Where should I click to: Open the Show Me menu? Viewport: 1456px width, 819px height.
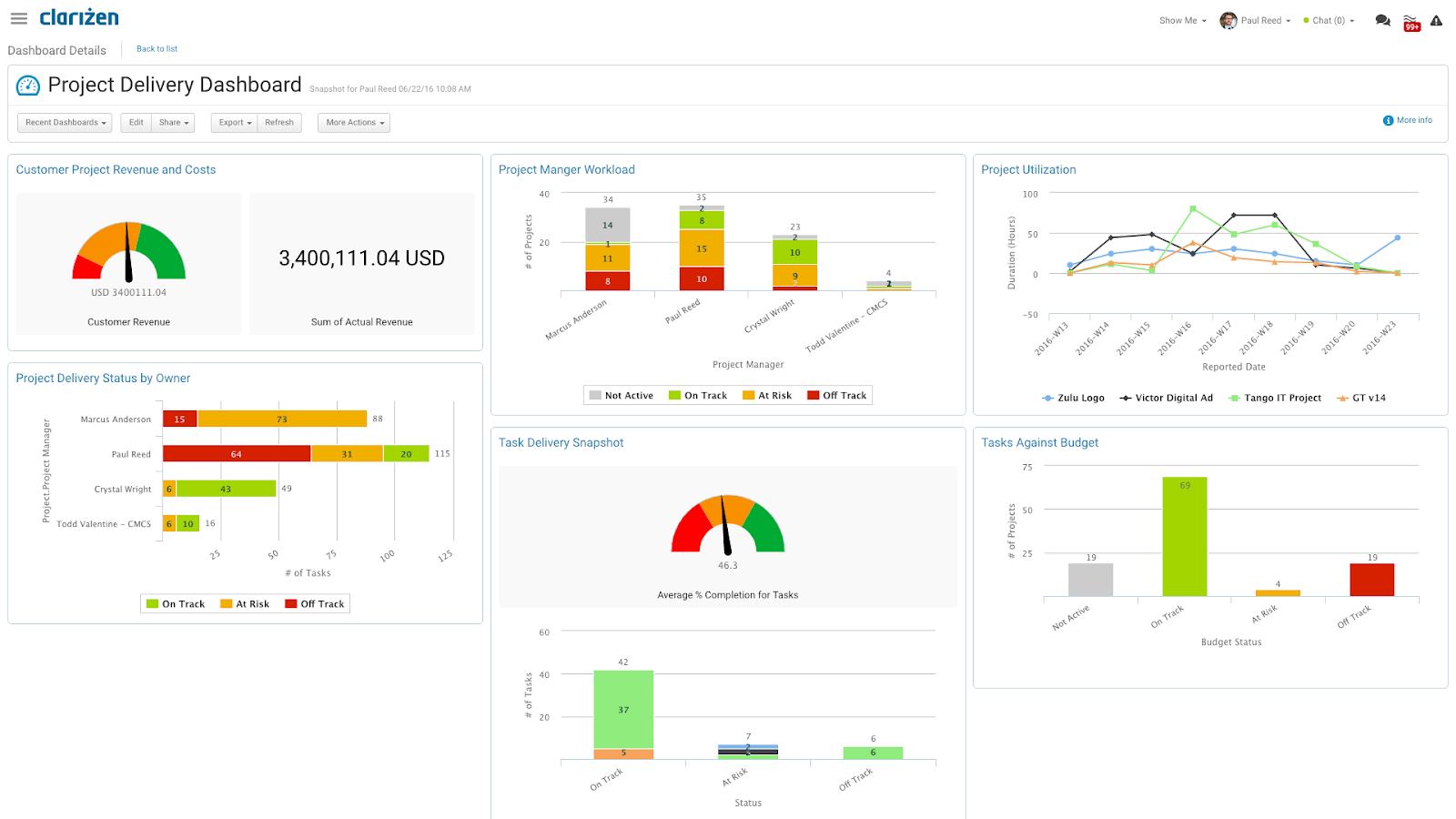pyautogui.click(x=1182, y=20)
